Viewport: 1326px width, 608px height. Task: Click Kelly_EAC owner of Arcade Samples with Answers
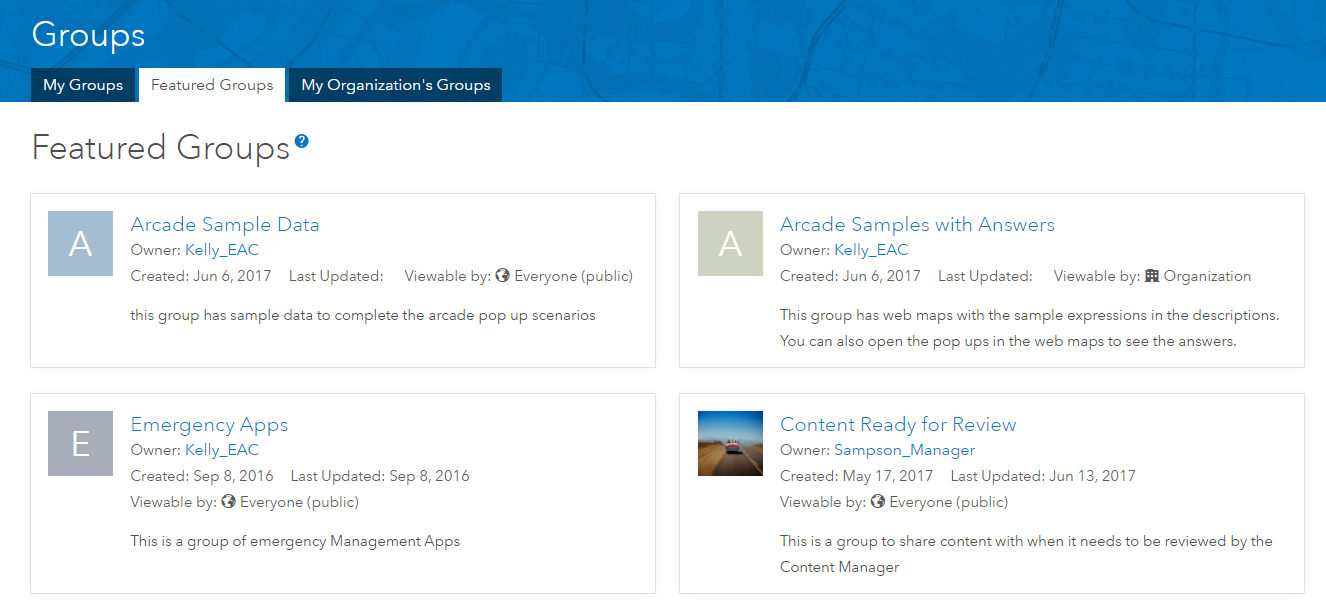[871, 250]
